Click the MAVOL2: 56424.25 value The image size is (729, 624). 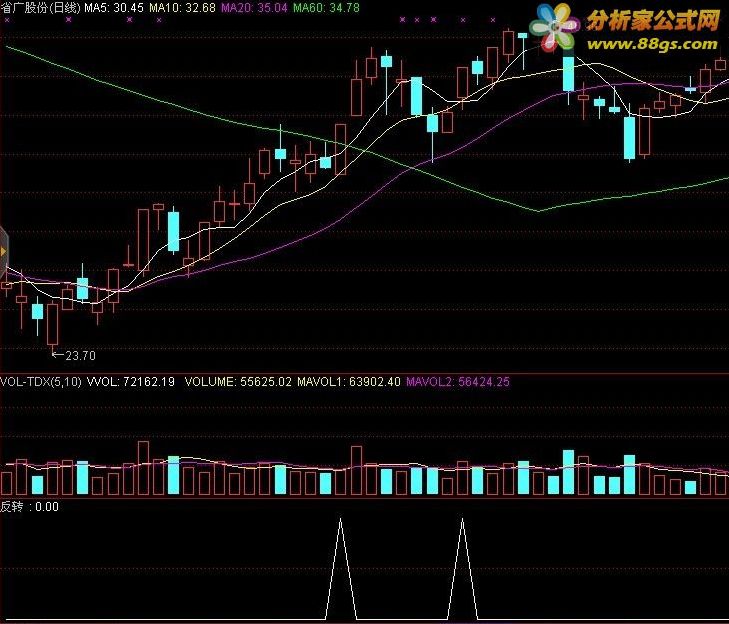tap(458, 382)
